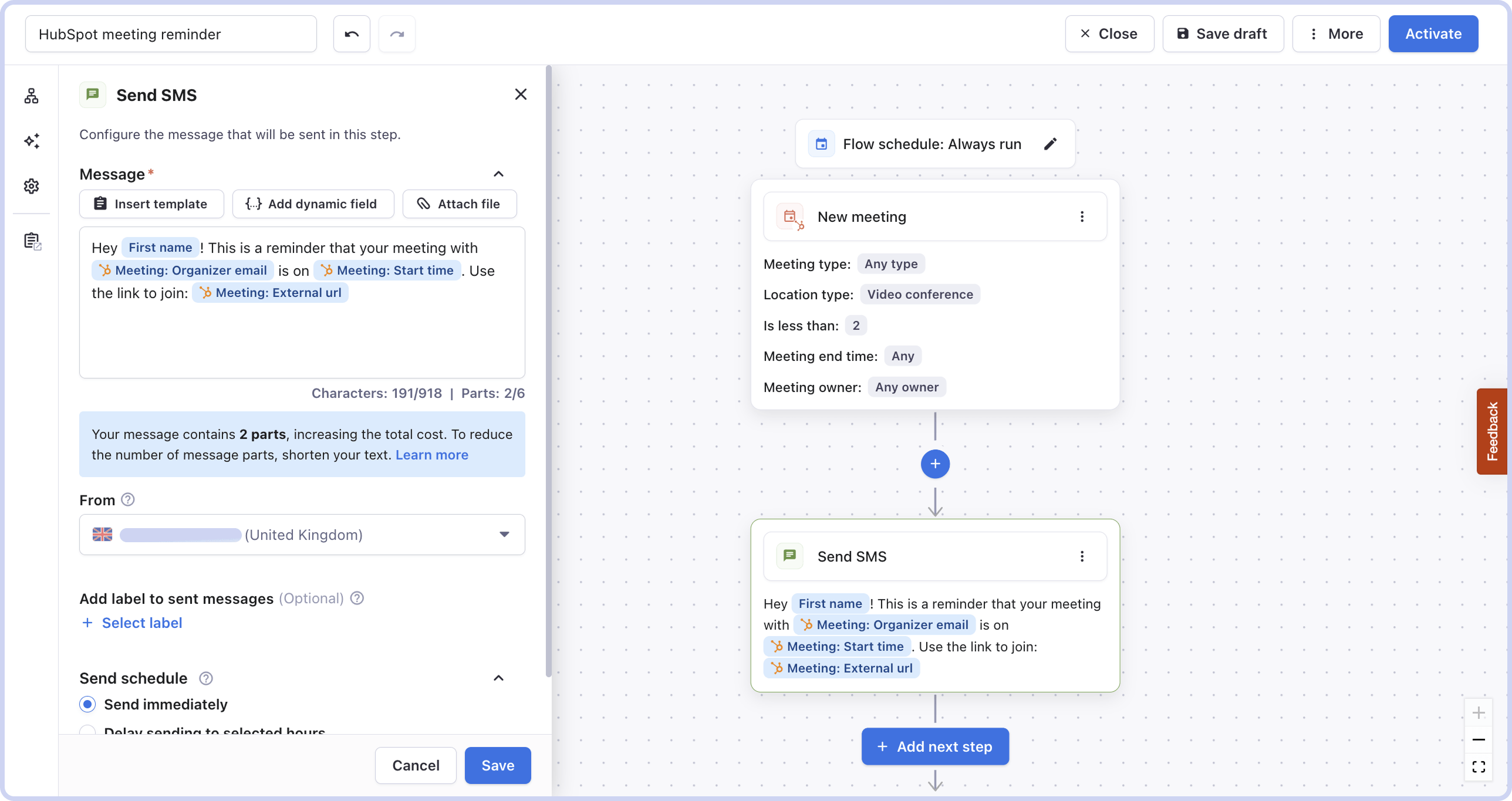Image resolution: width=1512 pixels, height=801 pixels.
Task: Open the More menu
Action: (1336, 34)
